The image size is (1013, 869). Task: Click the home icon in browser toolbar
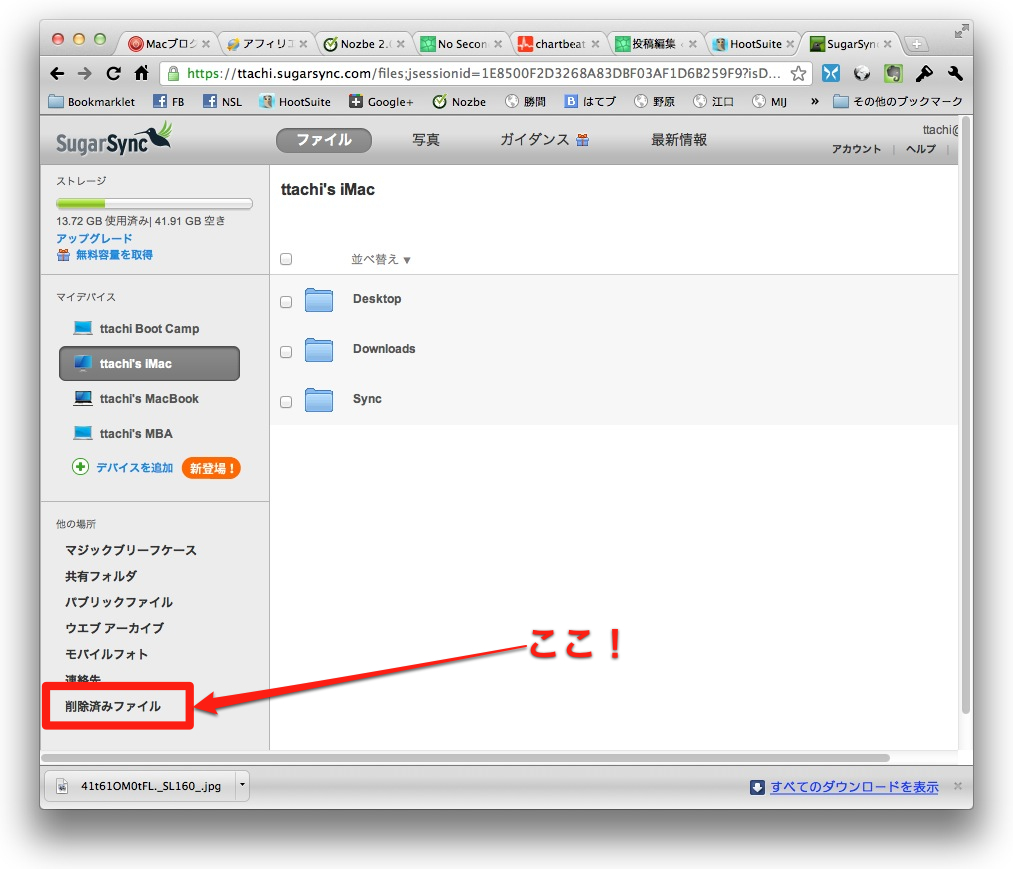pos(141,73)
